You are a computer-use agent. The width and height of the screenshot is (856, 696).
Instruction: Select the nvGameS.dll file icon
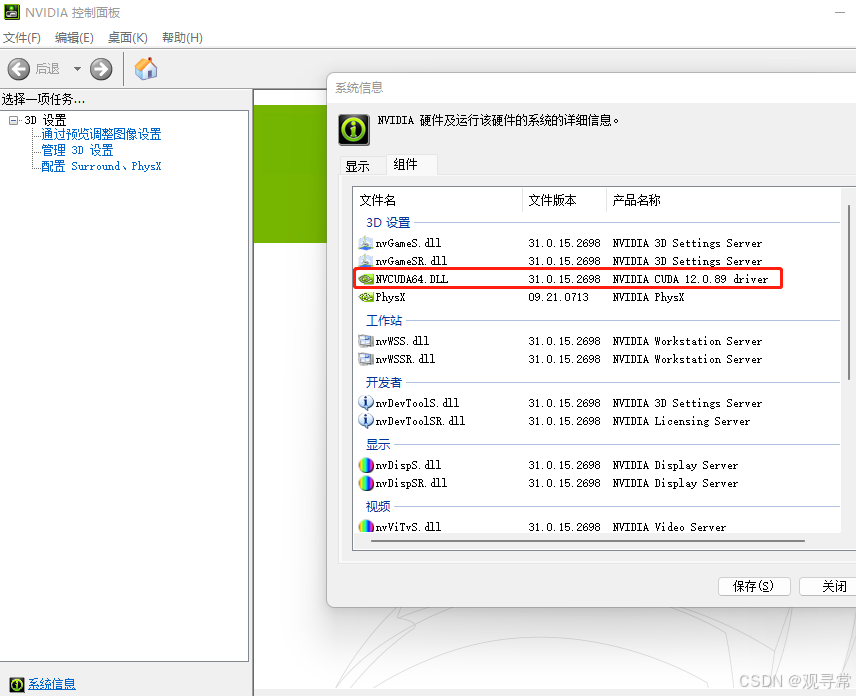pos(365,243)
